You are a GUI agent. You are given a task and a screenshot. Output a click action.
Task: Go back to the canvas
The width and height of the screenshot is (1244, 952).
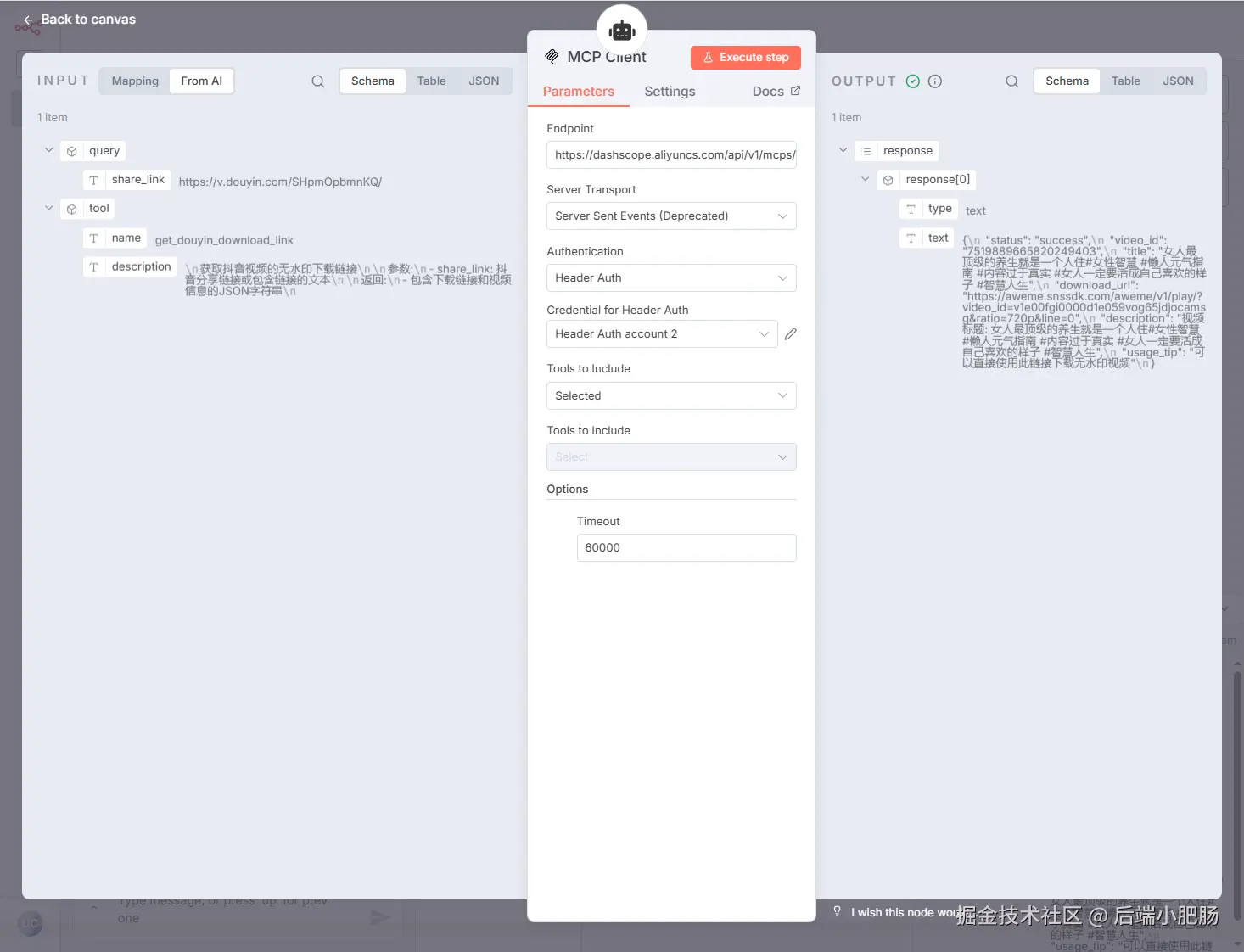coord(80,20)
